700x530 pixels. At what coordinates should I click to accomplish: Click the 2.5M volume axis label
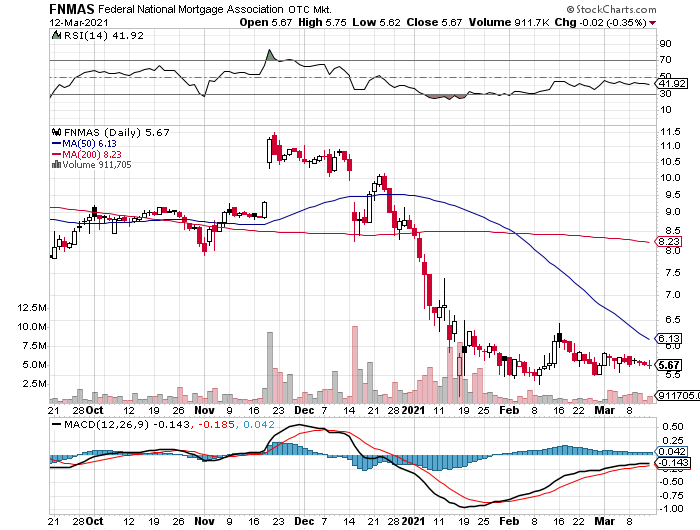34,384
